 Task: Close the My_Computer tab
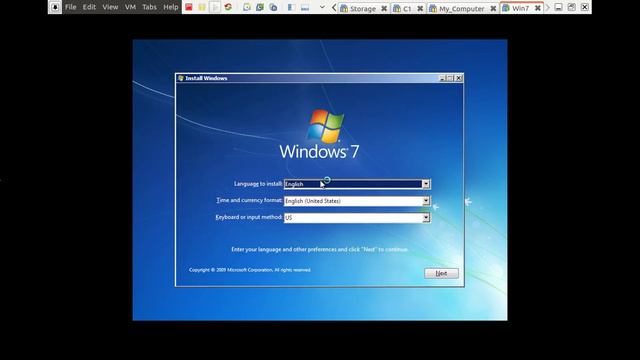pos(493,8)
